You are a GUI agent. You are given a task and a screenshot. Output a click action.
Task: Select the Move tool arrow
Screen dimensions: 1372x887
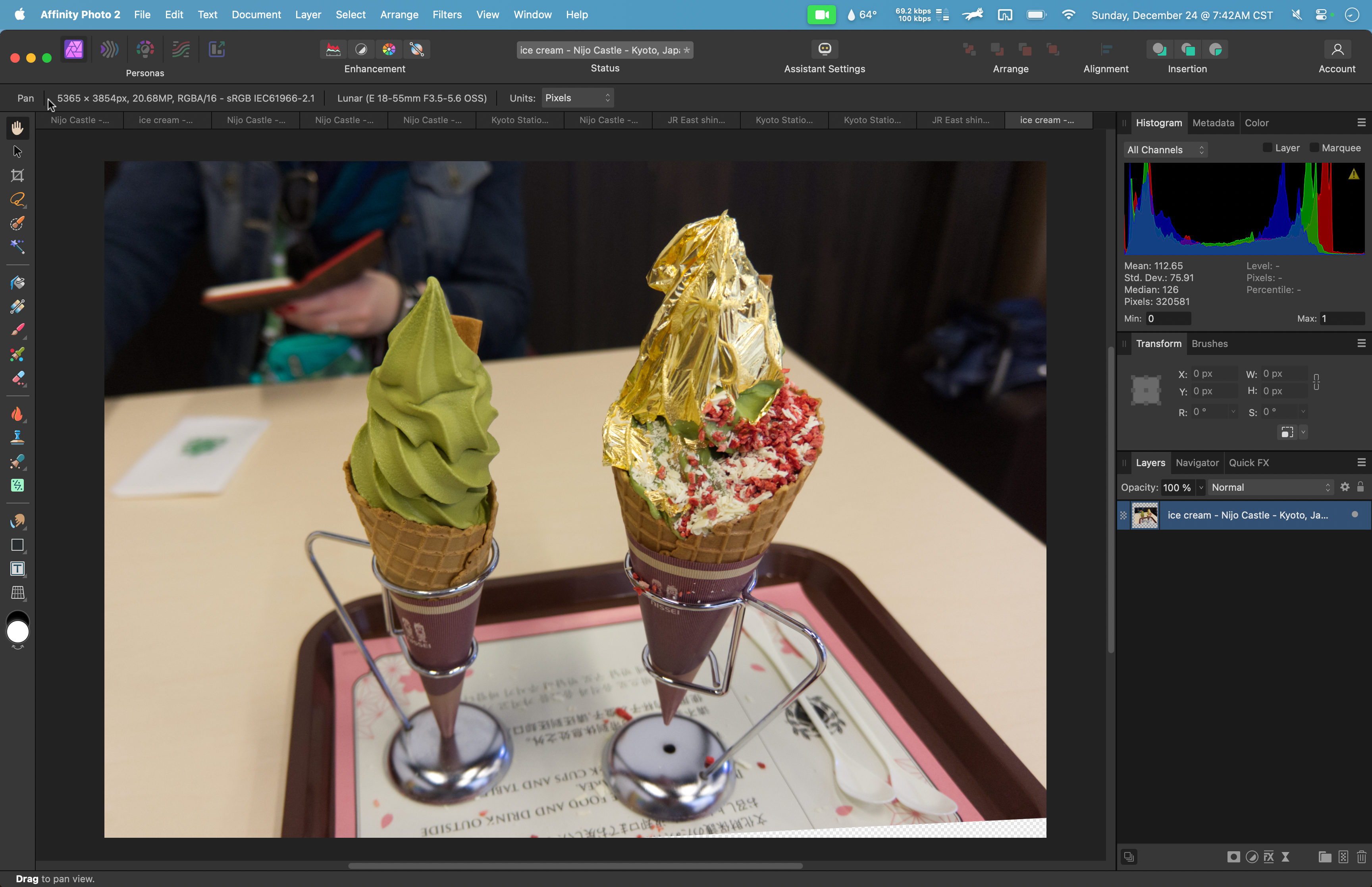17,152
